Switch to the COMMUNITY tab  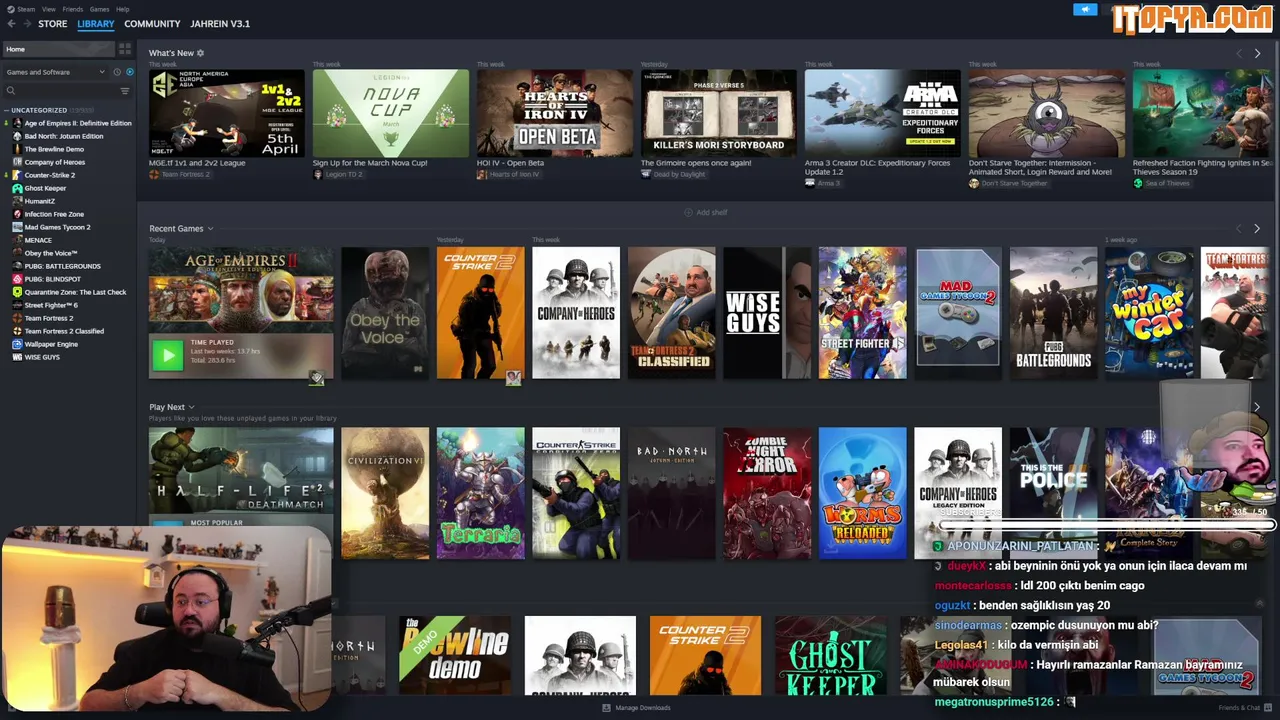tap(152, 23)
